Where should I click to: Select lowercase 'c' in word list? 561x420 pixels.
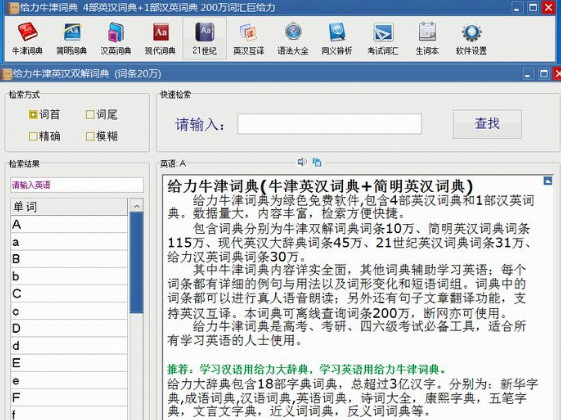(x=69, y=311)
